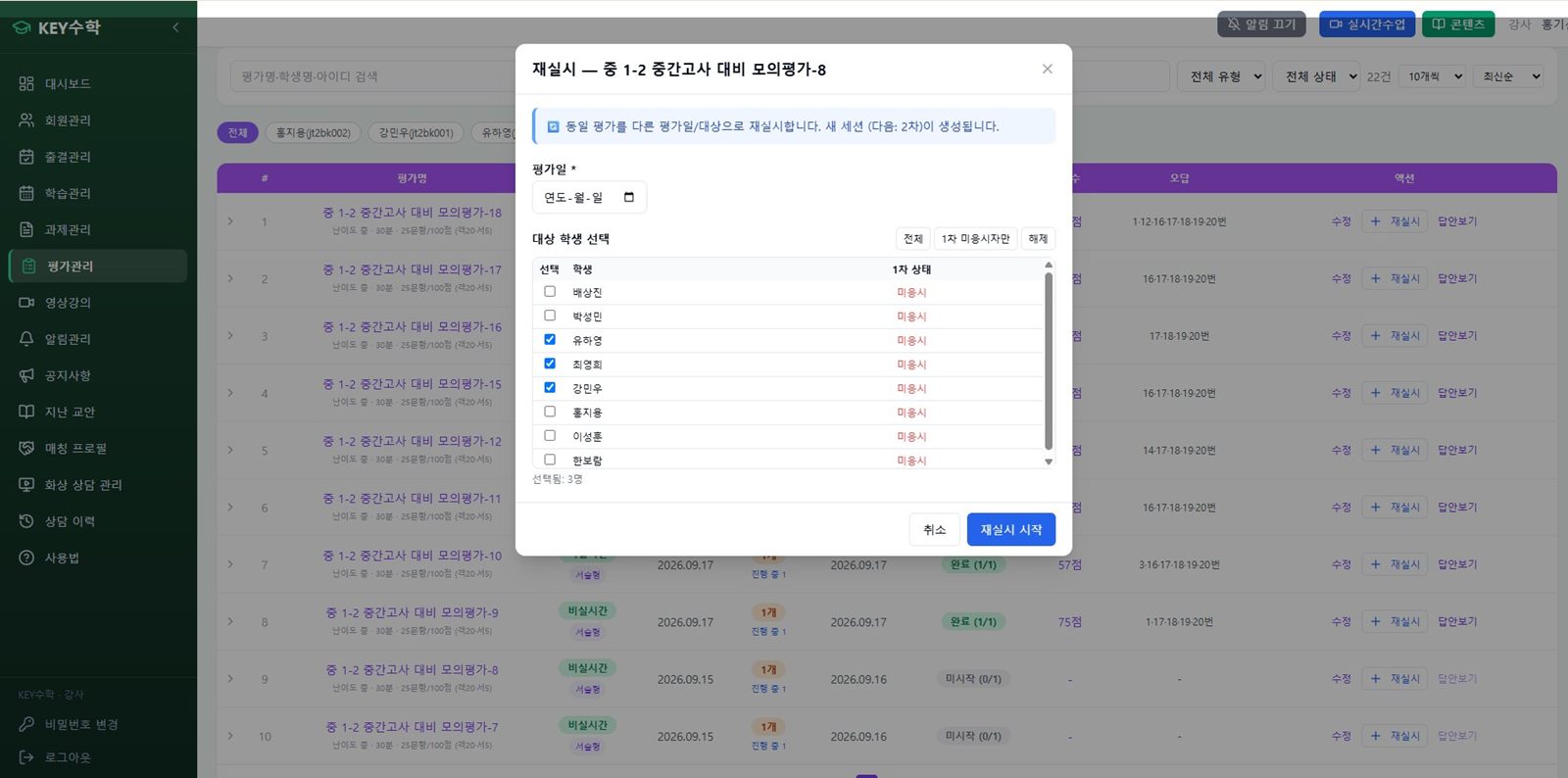The height and width of the screenshot is (778, 1568).
Task: Click the 재실시 시작 button
Action: pyautogui.click(x=1011, y=529)
